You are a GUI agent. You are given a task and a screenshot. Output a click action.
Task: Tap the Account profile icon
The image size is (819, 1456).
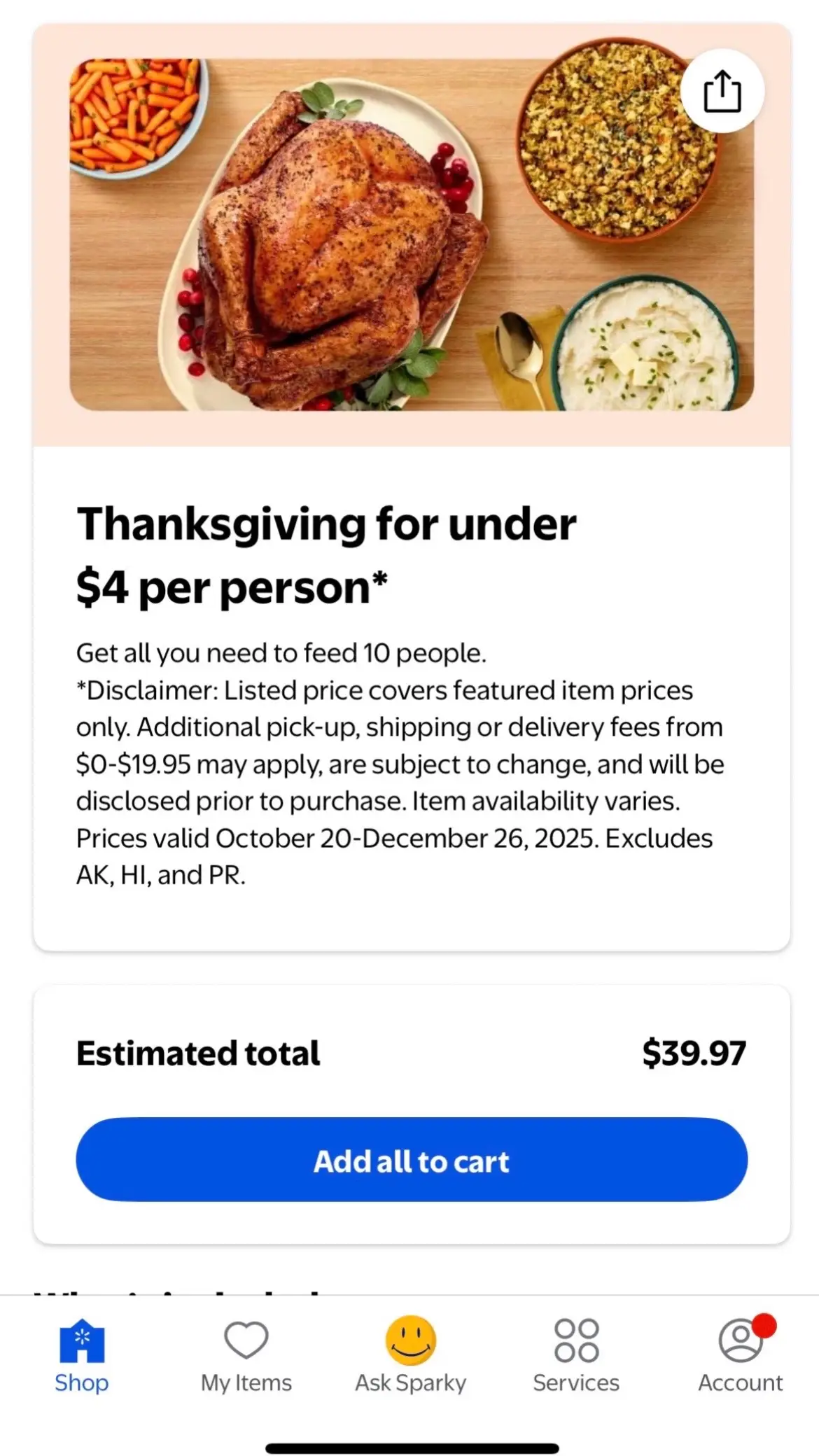[x=739, y=1340]
